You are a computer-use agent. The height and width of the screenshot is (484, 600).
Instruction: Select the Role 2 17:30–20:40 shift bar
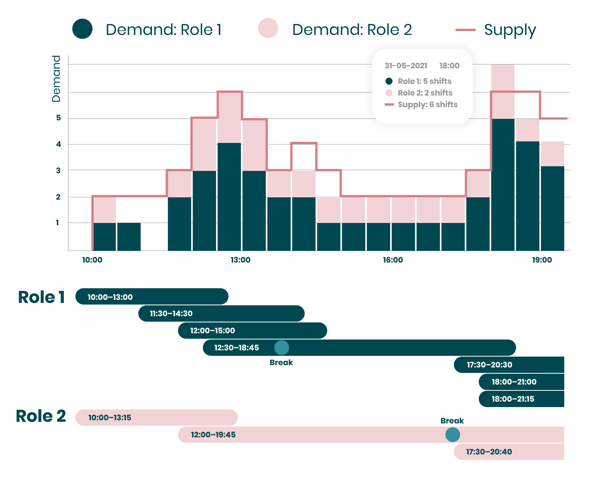[509, 452]
